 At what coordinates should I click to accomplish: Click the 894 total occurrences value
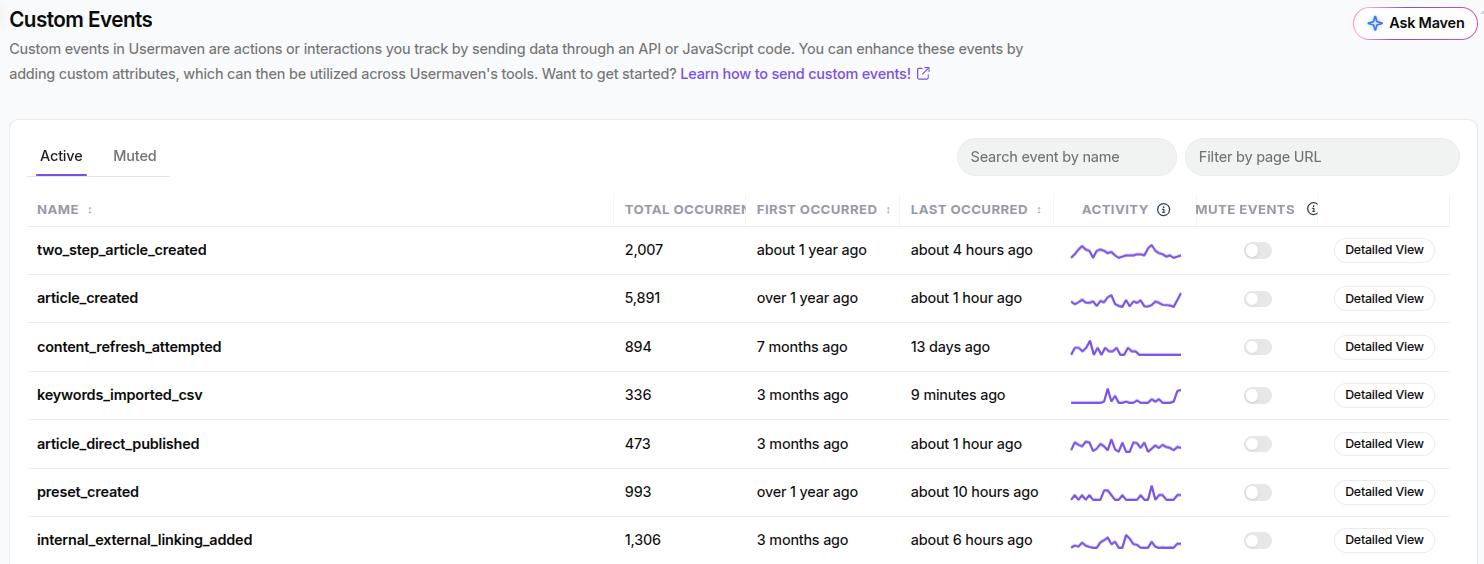tap(638, 347)
